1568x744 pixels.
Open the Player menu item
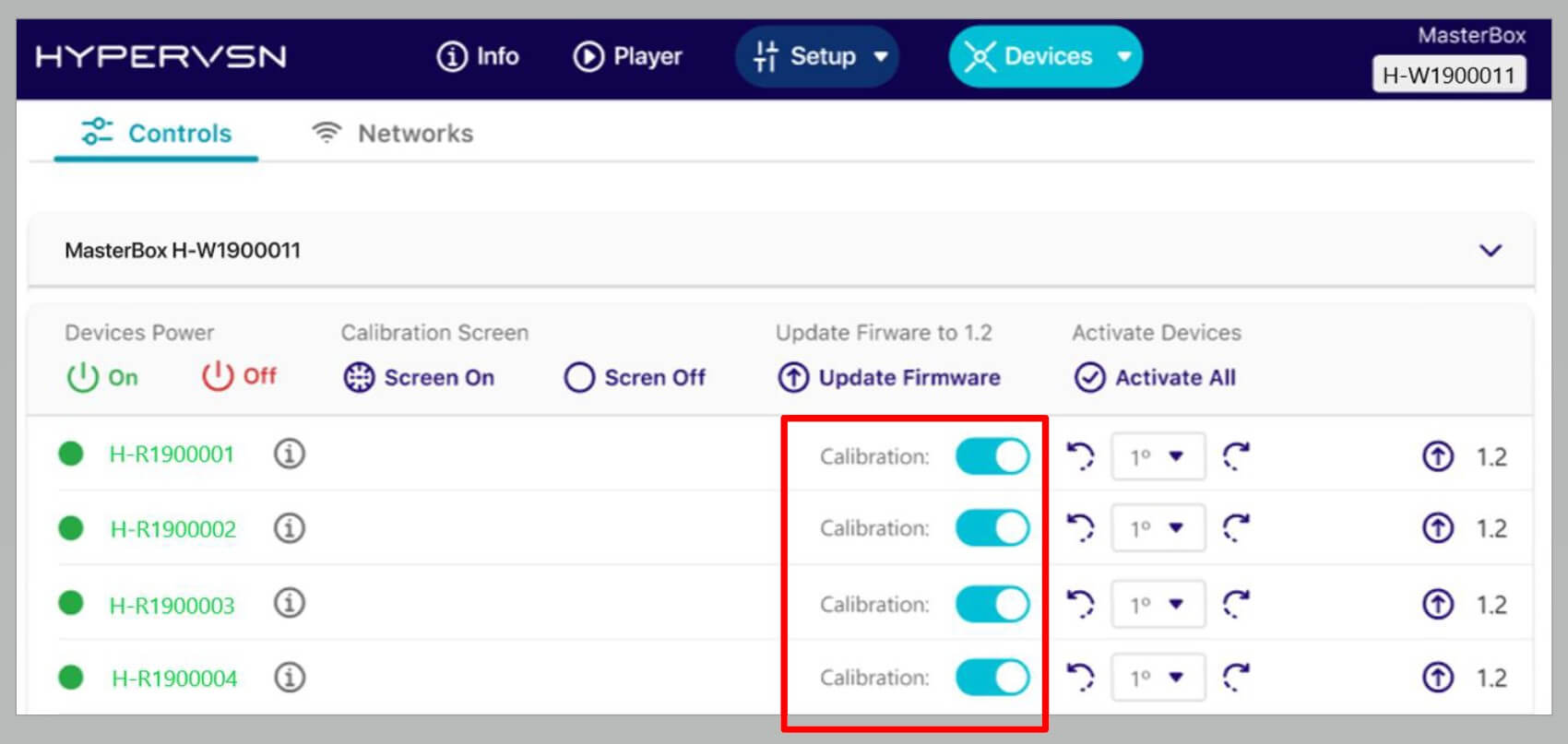pos(628,57)
